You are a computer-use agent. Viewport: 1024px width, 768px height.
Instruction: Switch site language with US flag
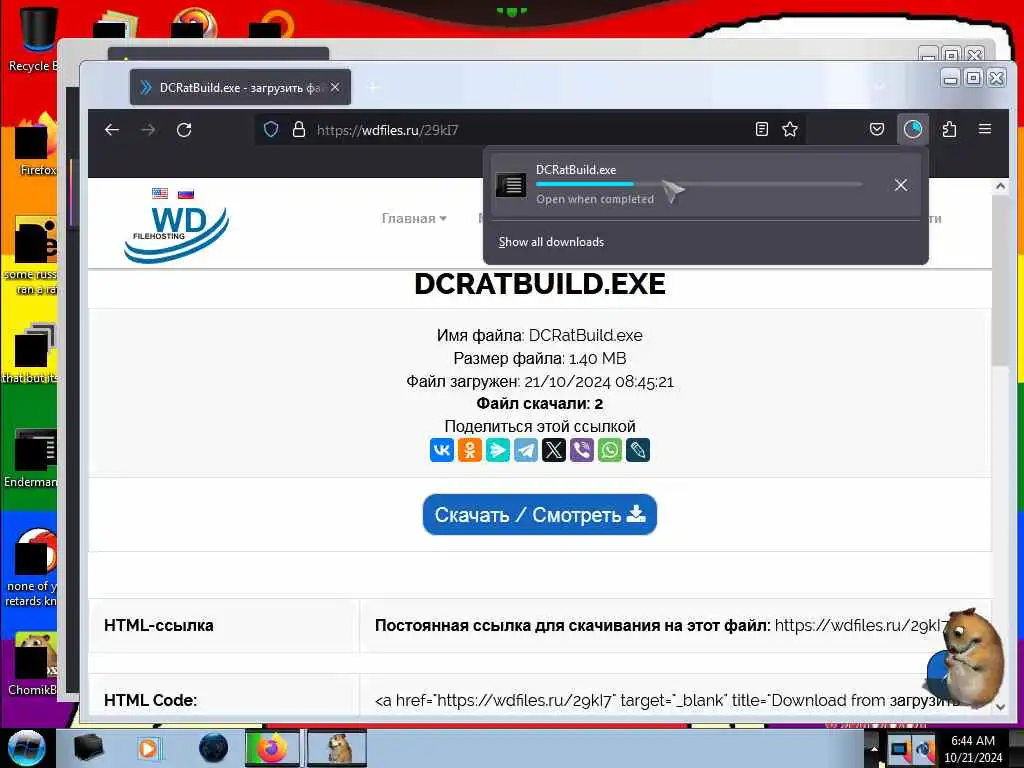(x=160, y=193)
